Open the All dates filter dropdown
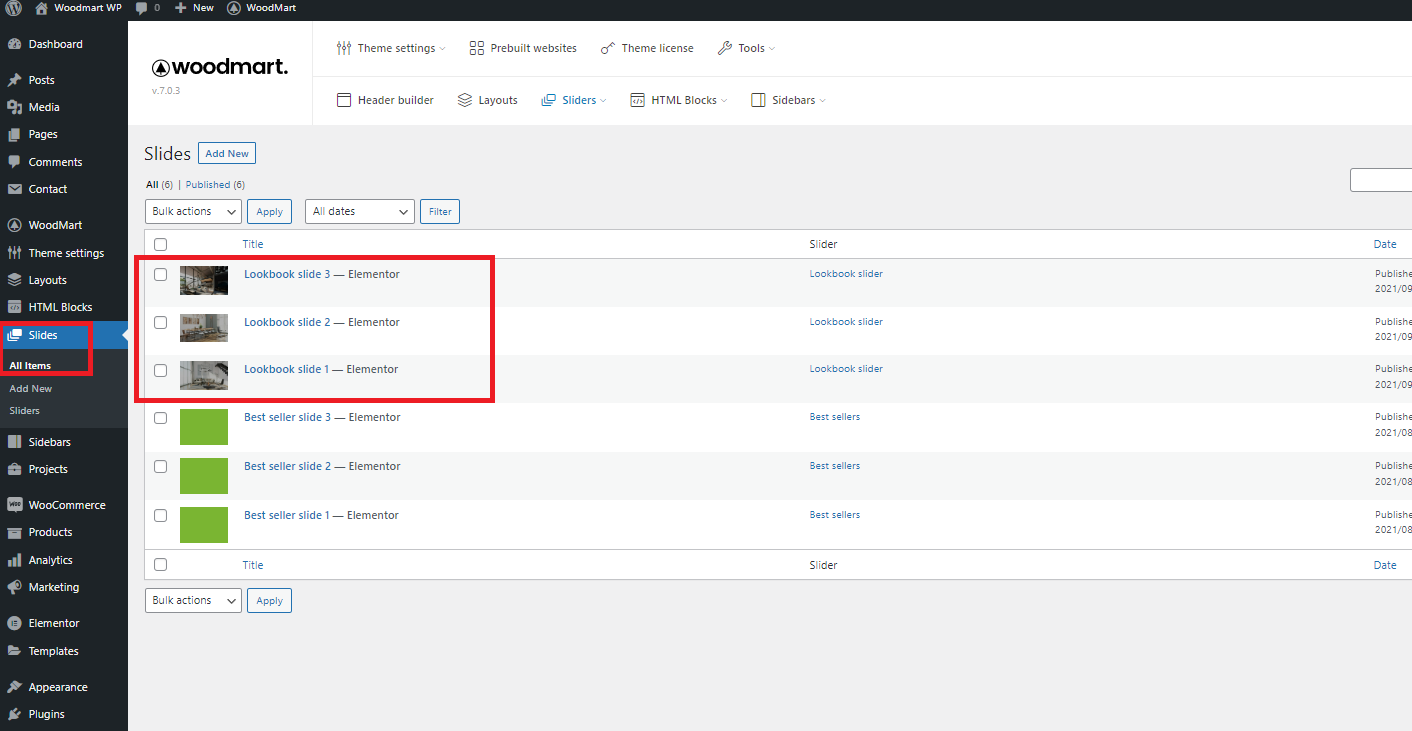Image resolution: width=1412 pixels, height=731 pixels. (x=360, y=211)
